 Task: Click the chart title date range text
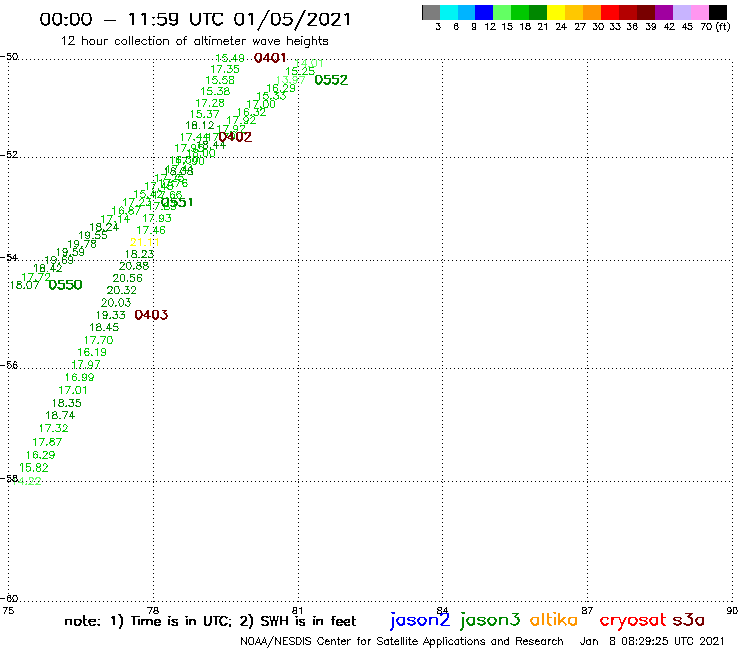tap(195, 19)
